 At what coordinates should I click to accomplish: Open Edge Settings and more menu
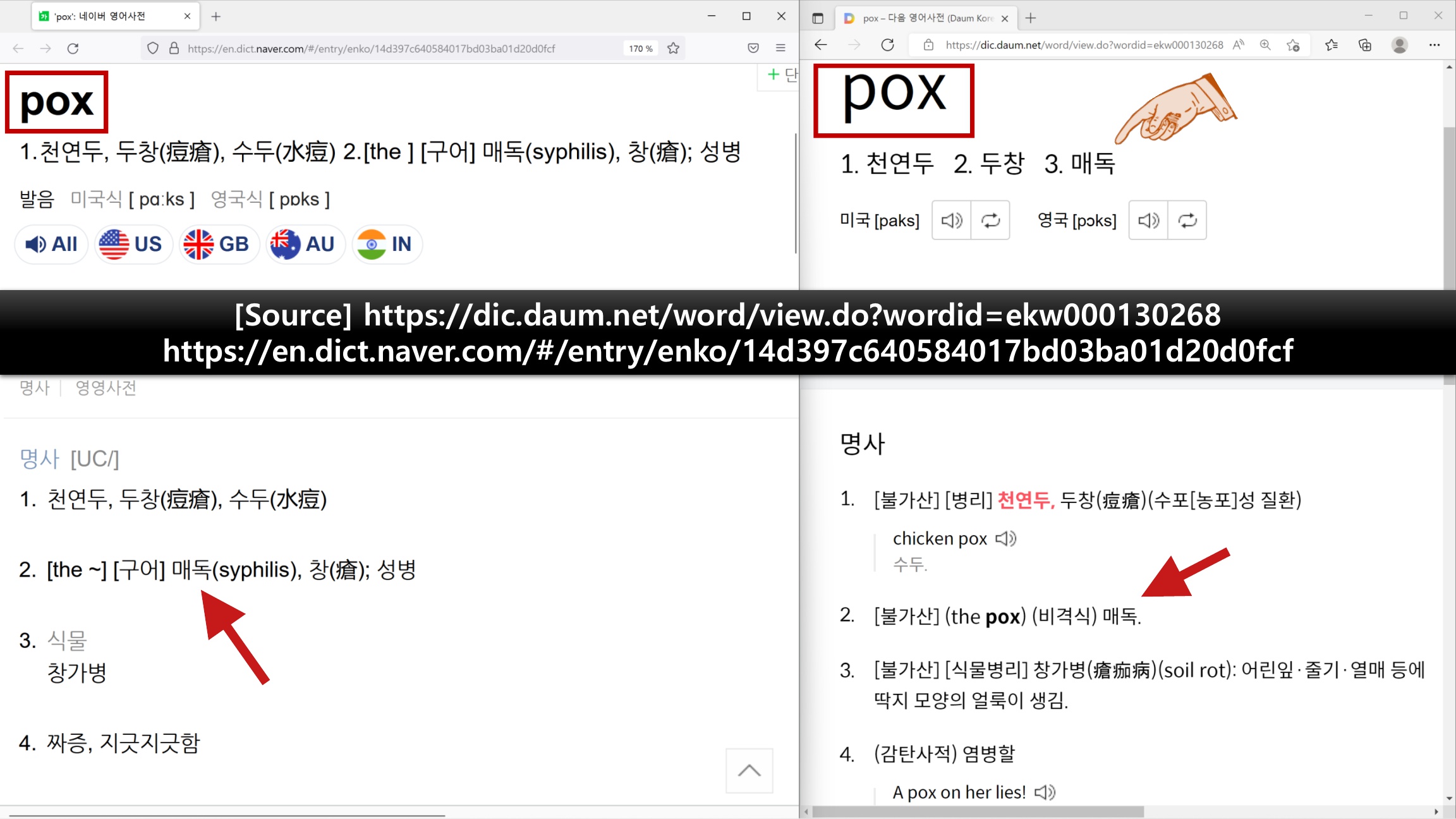1435,45
